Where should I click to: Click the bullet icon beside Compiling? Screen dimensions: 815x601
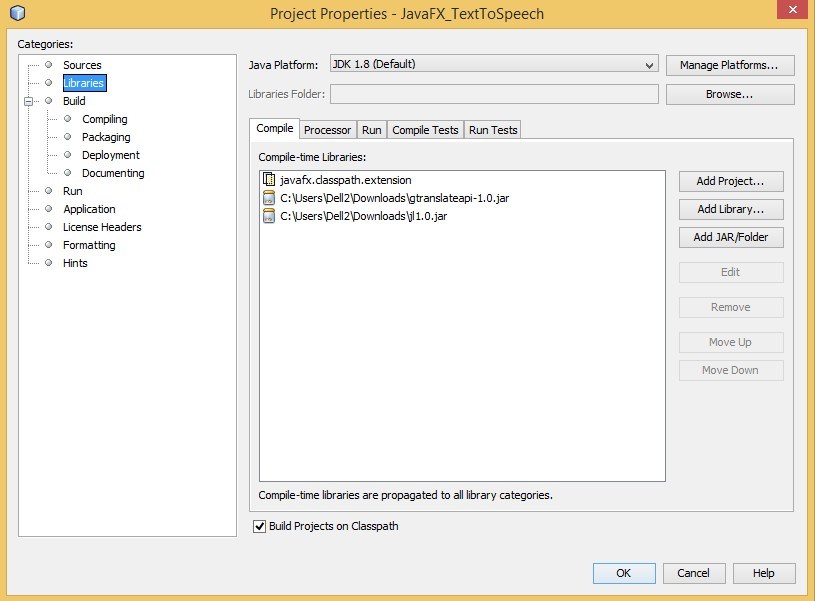click(x=68, y=119)
